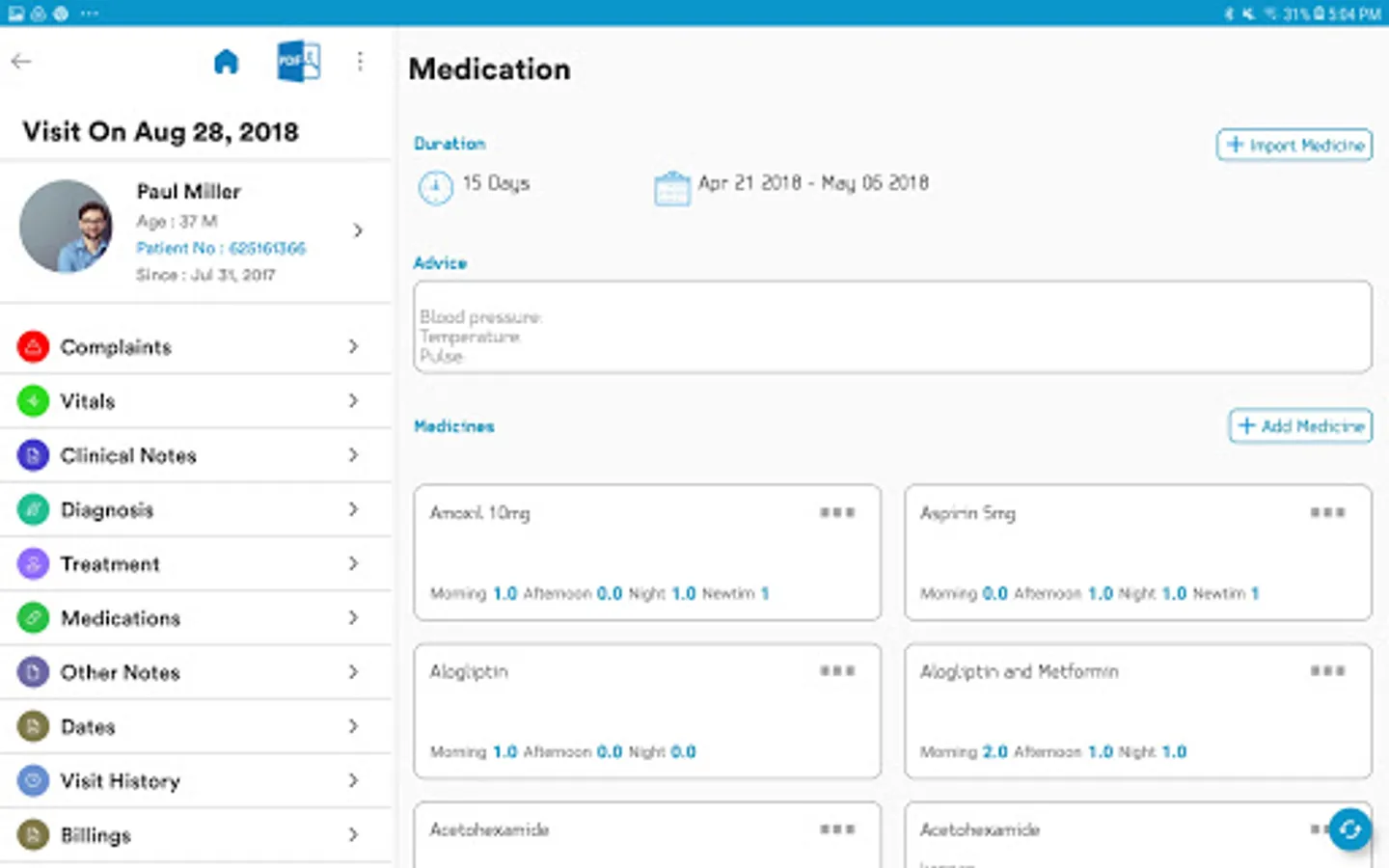
Task: Tap the Home icon
Action: (226, 62)
